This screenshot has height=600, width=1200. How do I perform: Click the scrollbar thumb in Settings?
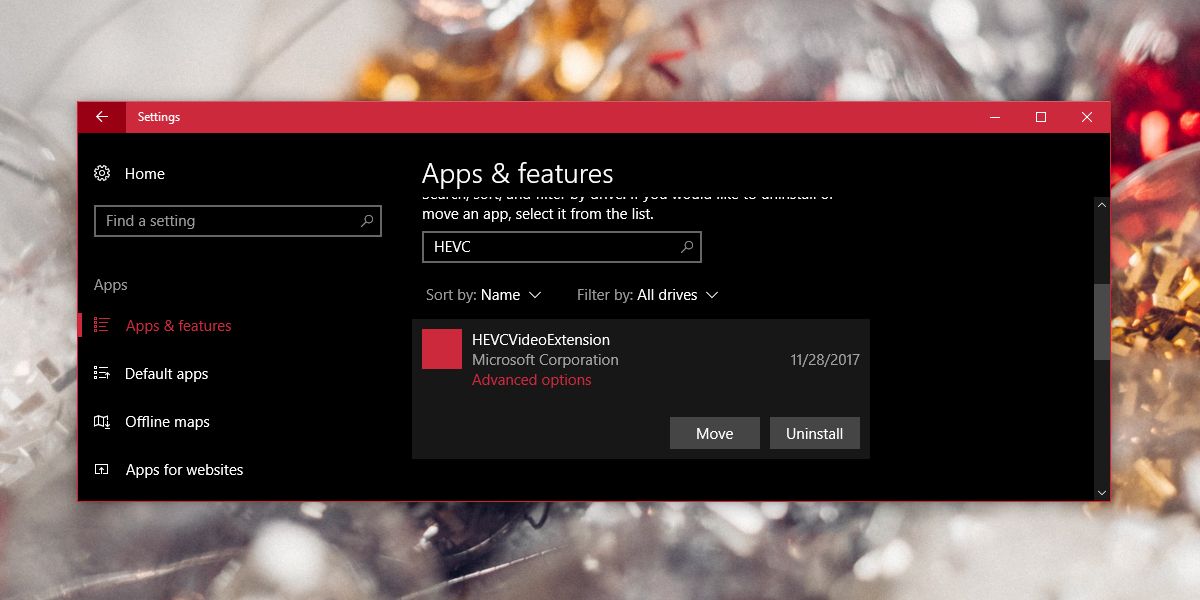click(x=1102, y=321)
